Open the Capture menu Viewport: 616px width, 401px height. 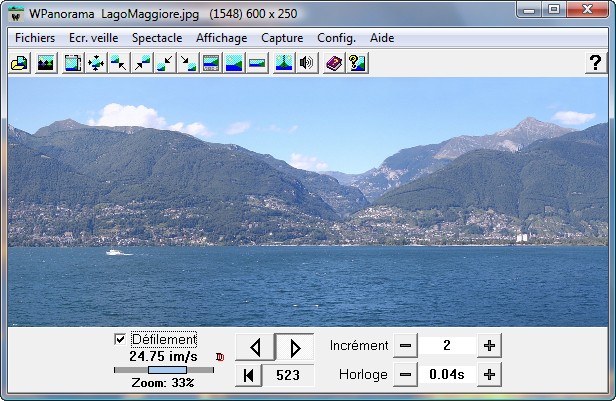click(x=282, y=38)
